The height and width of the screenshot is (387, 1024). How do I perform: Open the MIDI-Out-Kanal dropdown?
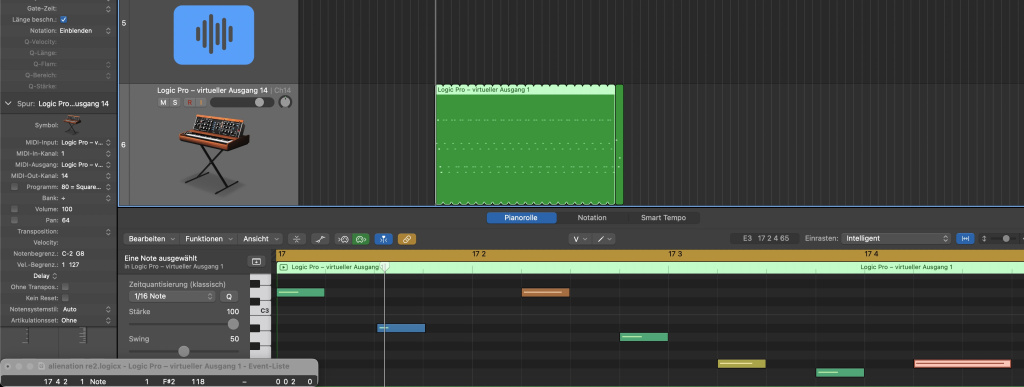86,176
